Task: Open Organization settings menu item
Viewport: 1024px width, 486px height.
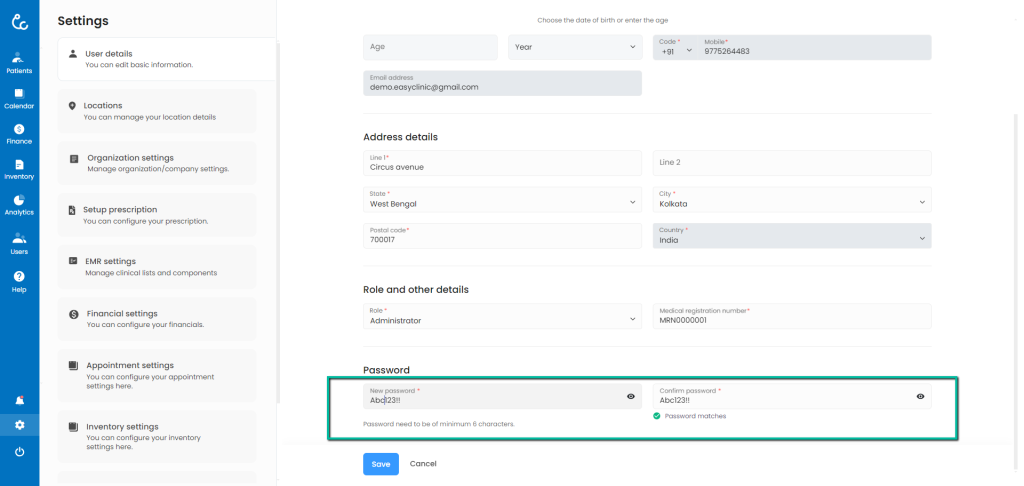Action: point(157,163)
